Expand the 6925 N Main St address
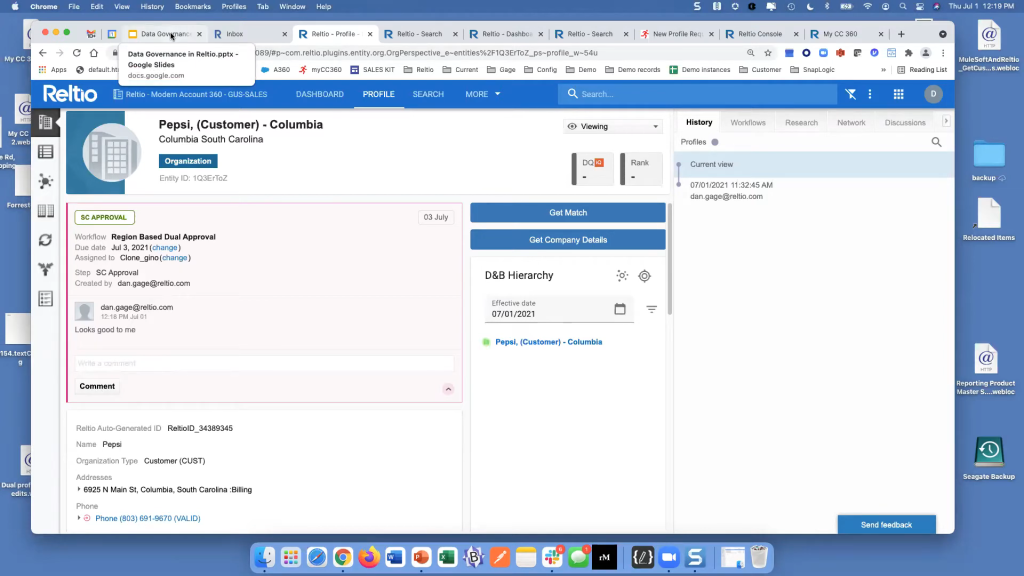 point(80,489)
